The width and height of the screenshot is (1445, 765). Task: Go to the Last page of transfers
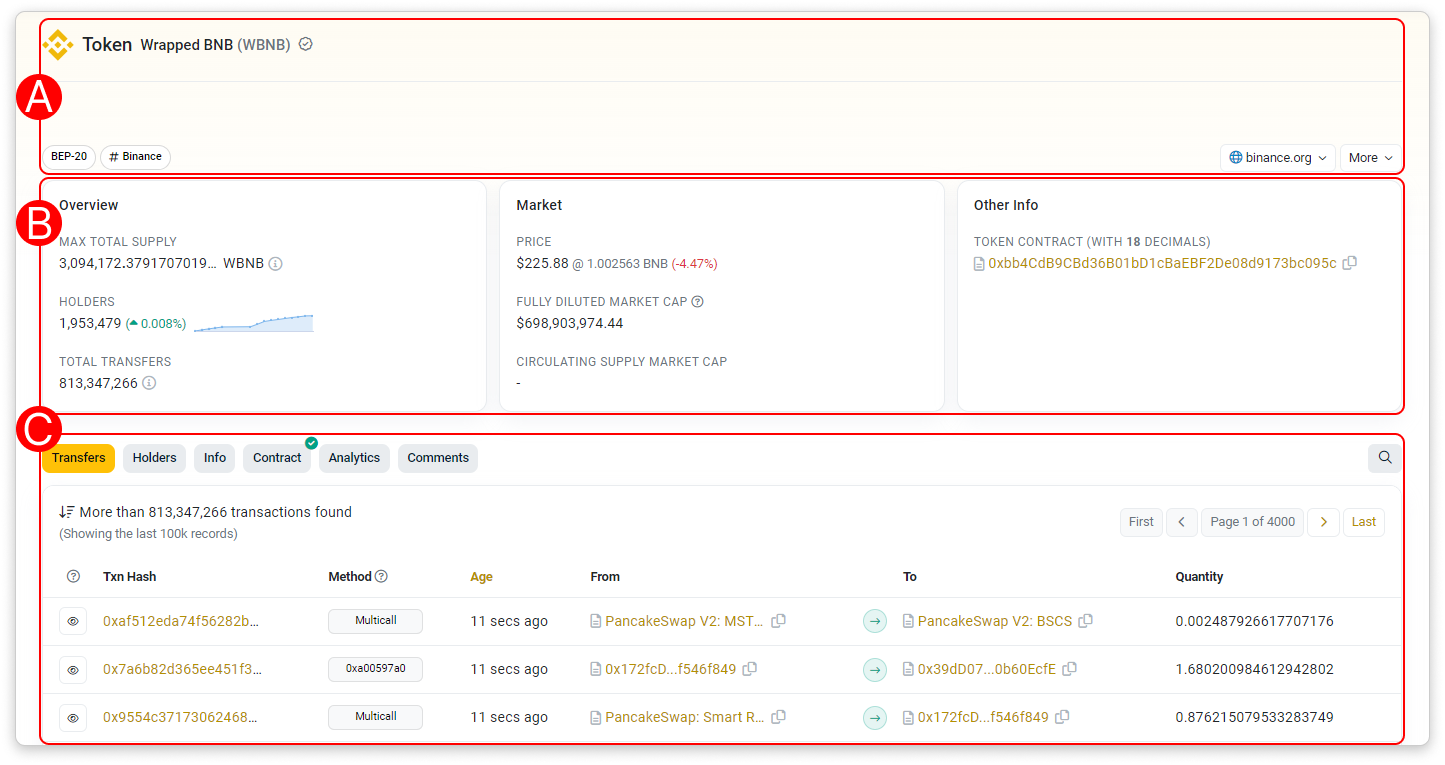pos(1363,521)
